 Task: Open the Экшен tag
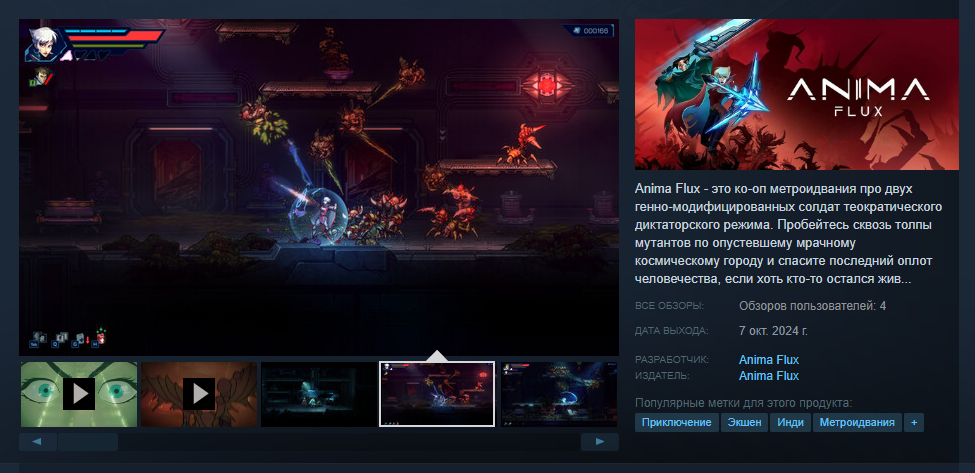coord(744,423)
